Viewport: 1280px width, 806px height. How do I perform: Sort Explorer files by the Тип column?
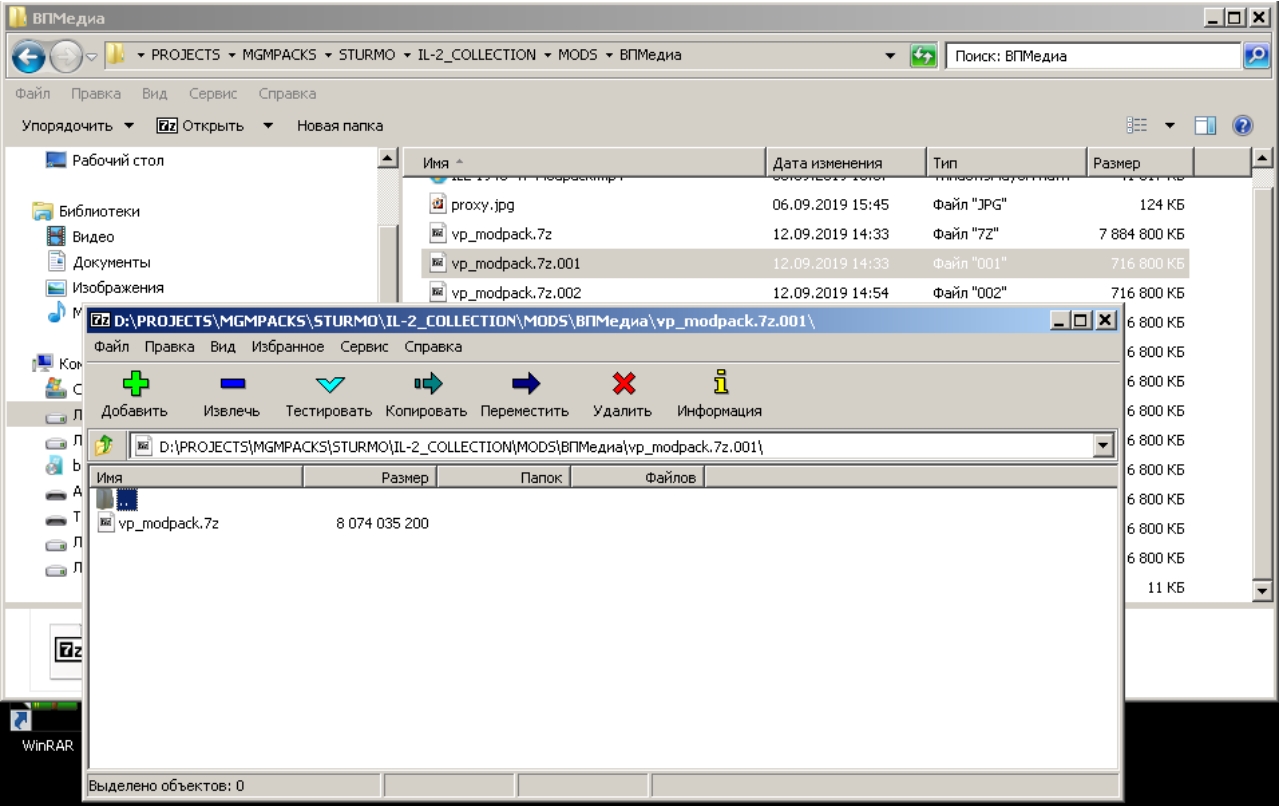click(x=1005, y=163)
